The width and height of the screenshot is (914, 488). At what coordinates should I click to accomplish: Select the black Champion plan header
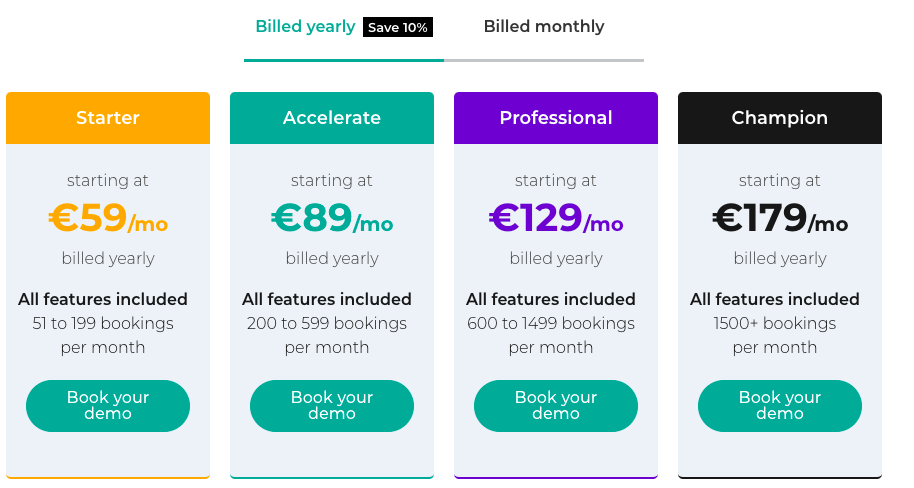click(779, 118)
